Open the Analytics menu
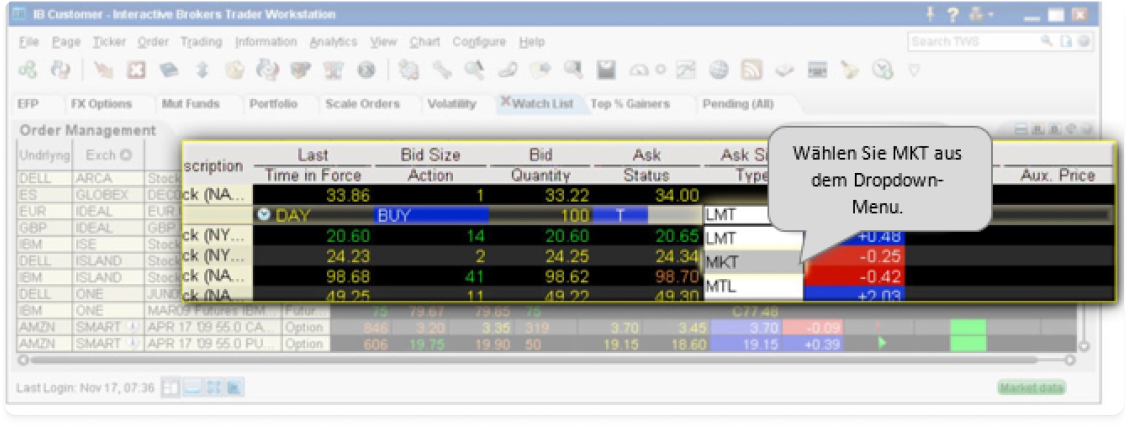The width and height of the screenshot is (1128, 430). coord(333,42)
